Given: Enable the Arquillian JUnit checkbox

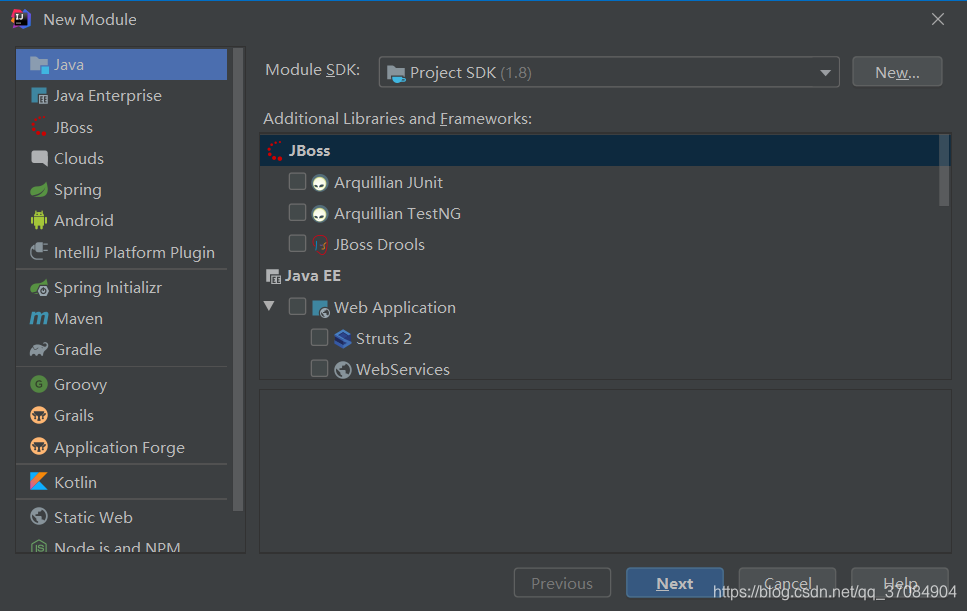Looking at the screenshot, I should pos(297,181).
